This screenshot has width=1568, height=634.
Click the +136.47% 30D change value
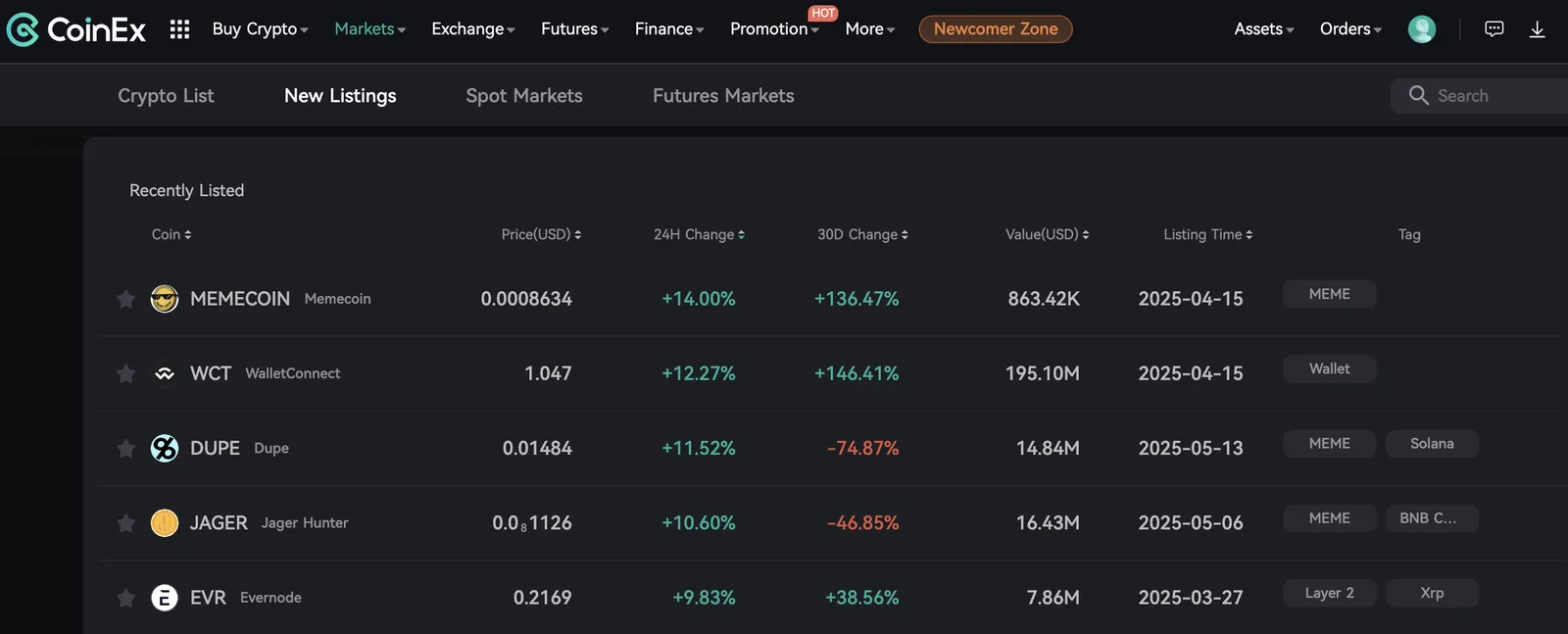857,299
